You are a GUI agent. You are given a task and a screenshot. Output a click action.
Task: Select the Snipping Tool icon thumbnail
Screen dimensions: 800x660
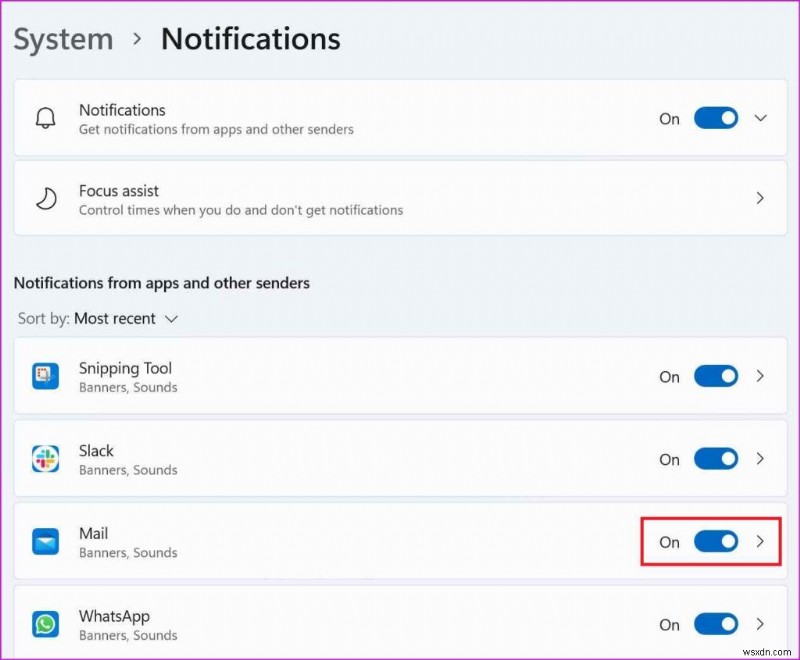45,377
